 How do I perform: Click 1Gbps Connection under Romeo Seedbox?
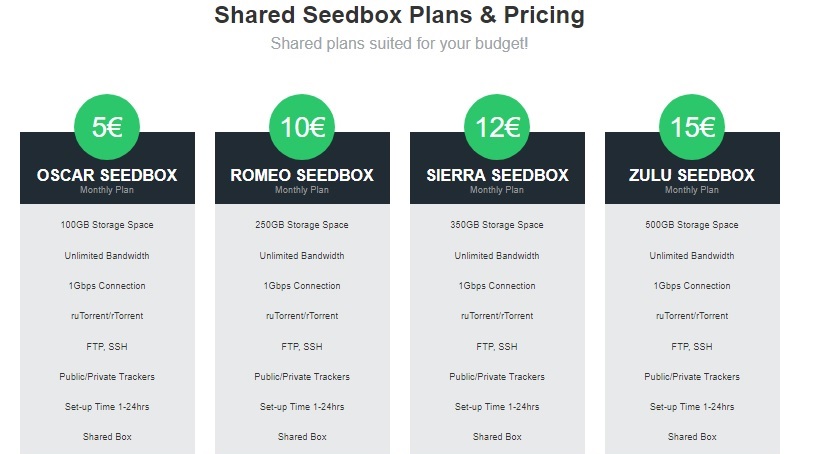302,286
